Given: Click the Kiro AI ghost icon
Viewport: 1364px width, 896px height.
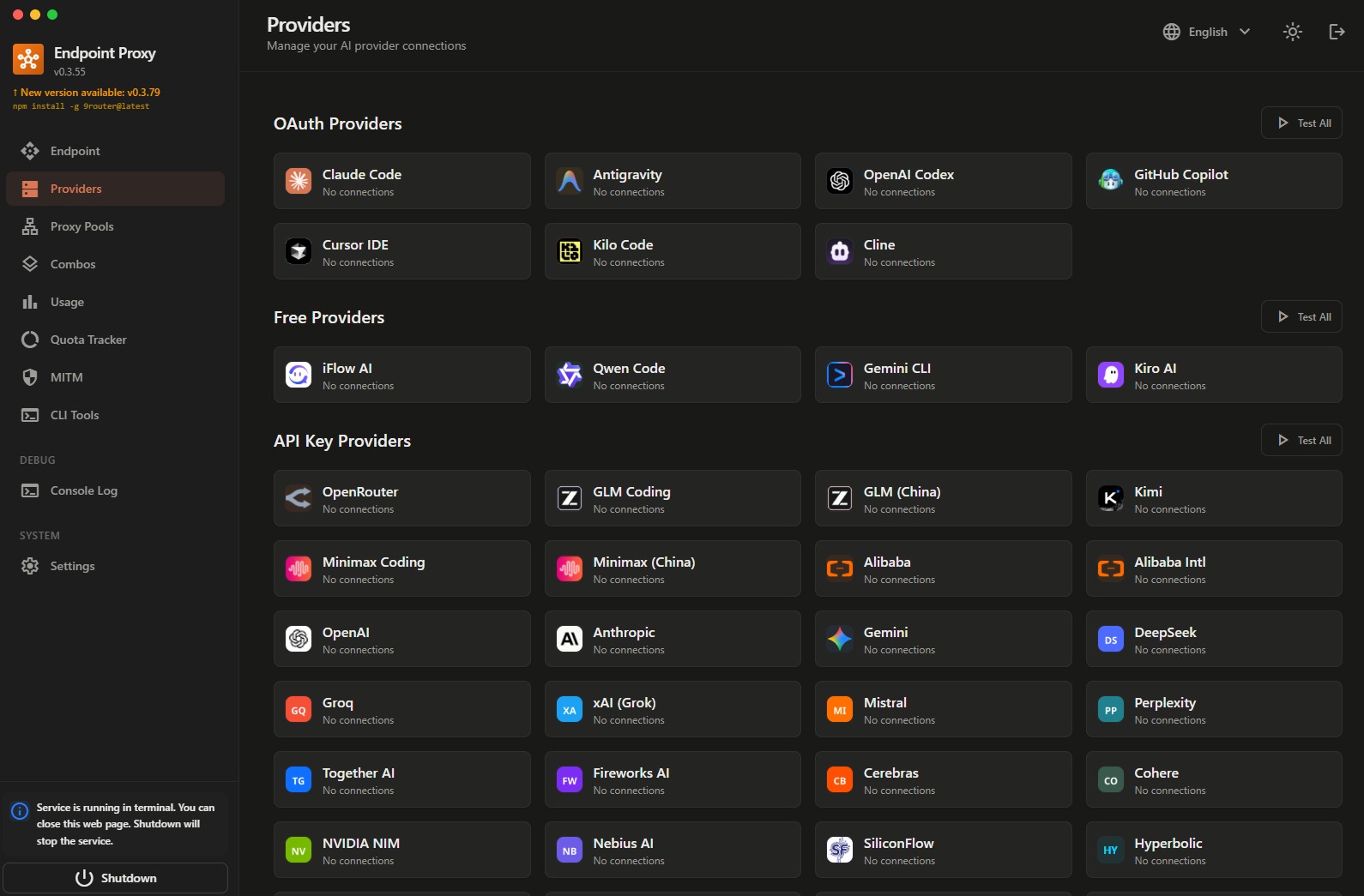Looking at the screenshot, I should tap(1110, 375).
